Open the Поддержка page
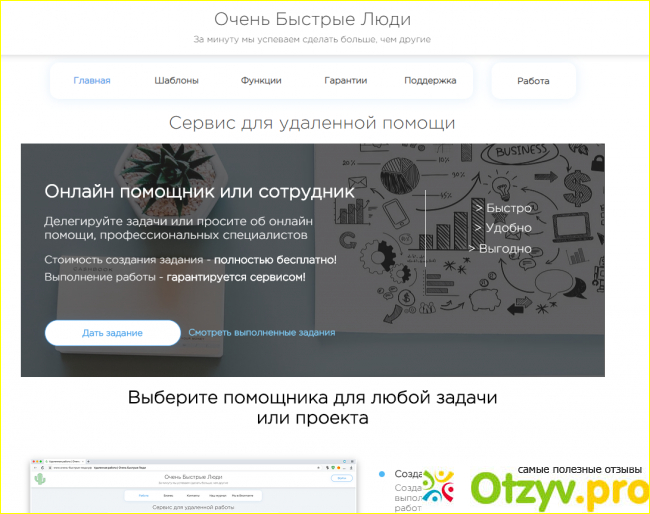 point(430,81)
